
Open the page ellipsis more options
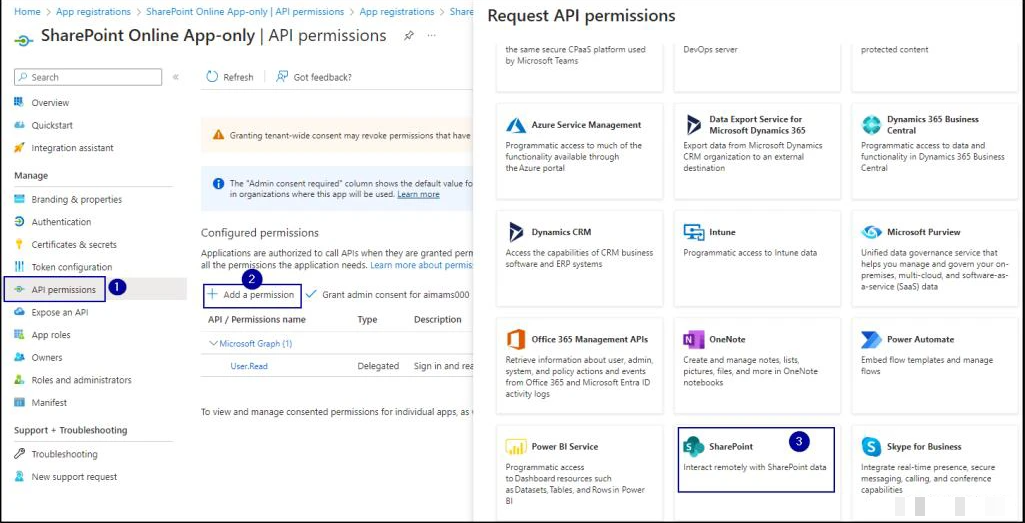[432, 36]
